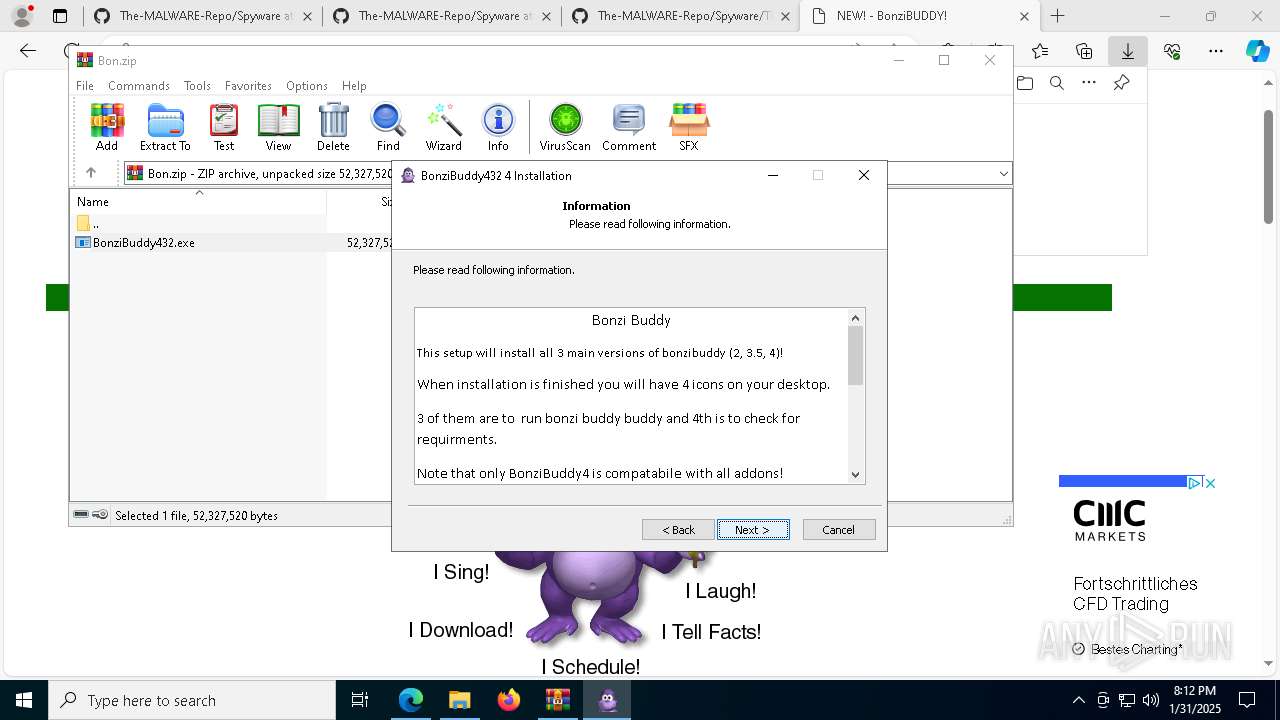Expand the WinRAR address path dropdown
This screenshot has width=1280, height=720.
pyautogui.click(x=1003, y=174)
